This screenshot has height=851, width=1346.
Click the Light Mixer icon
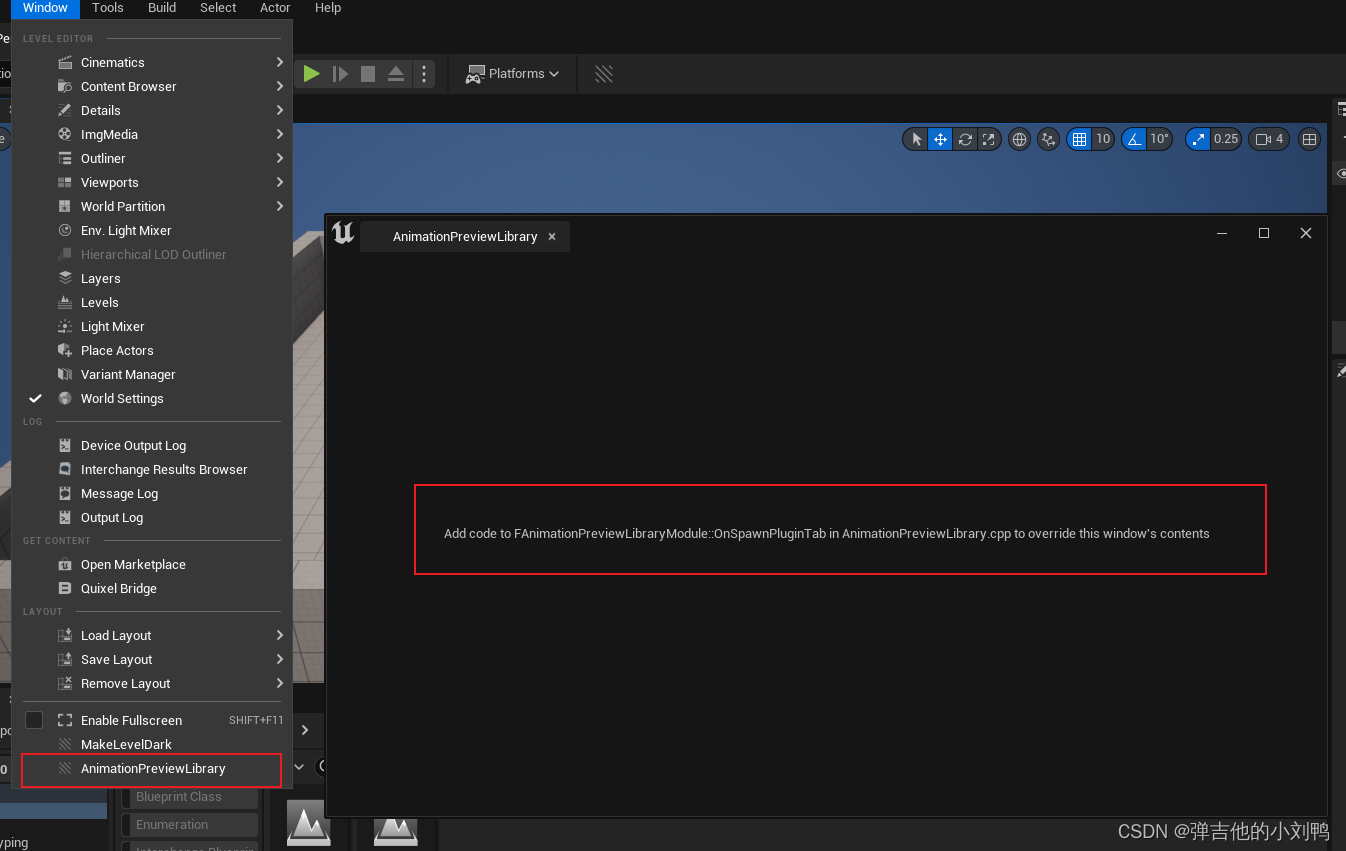point(65,326)
